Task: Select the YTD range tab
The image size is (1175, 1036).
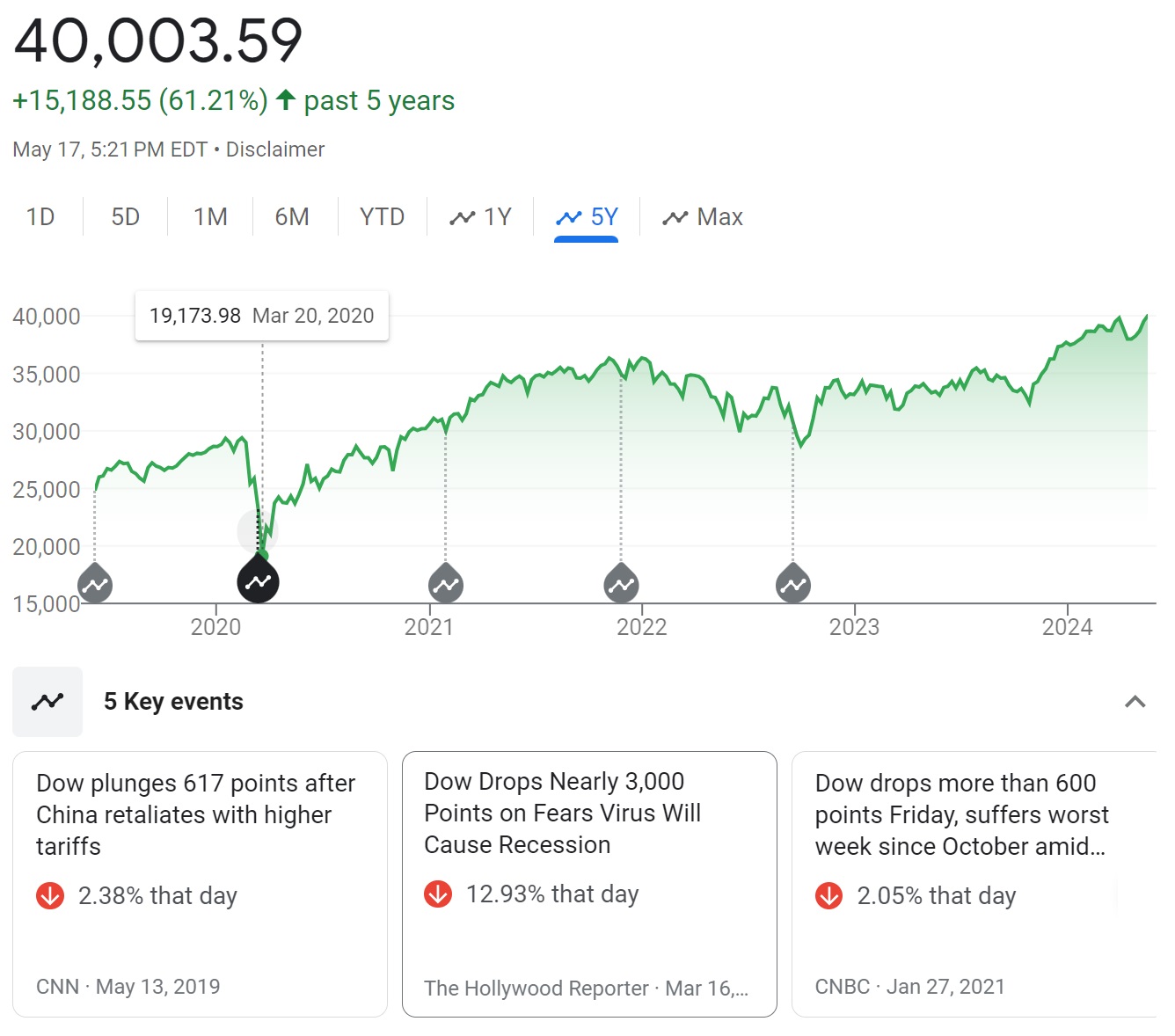Action: click(x=382, y=217)
